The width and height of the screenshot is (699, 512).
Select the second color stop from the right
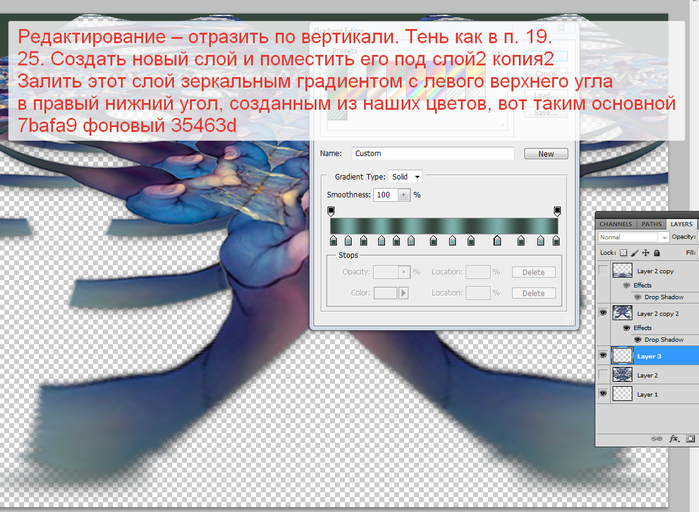(540, 241)
